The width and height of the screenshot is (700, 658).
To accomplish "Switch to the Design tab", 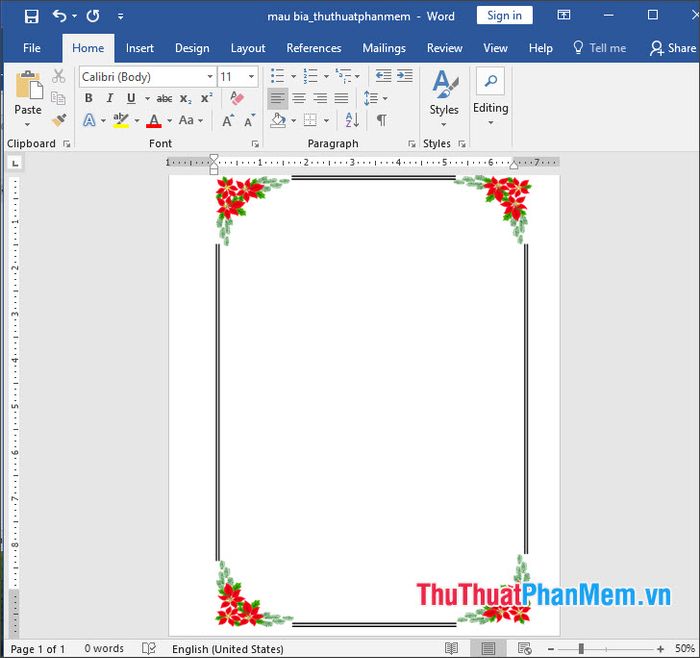I will tap(192, 48).
